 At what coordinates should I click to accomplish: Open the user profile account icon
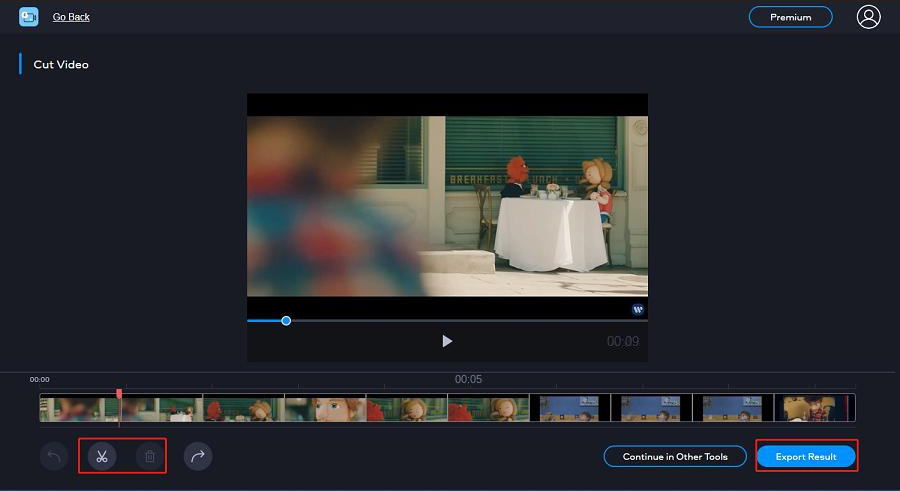[868, 17]
